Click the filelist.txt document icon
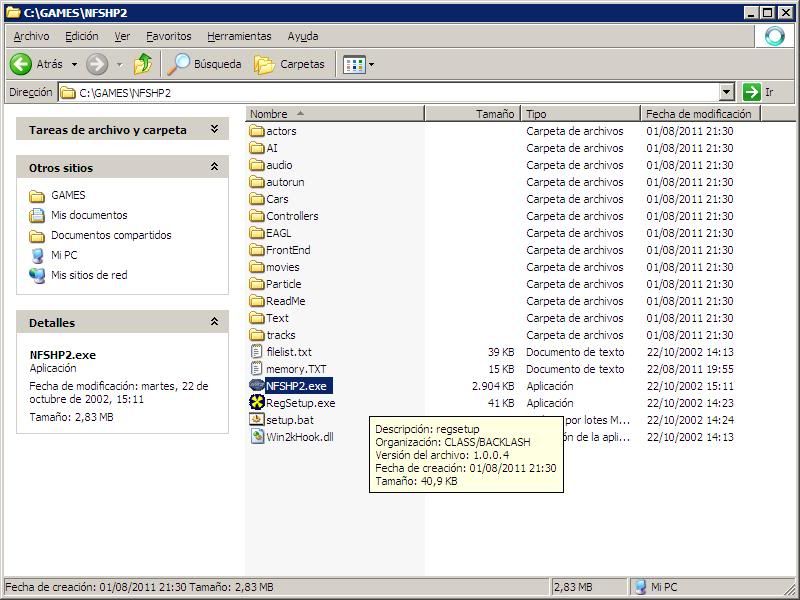Screen dimensions: 800x600 (x=257, y=352)
